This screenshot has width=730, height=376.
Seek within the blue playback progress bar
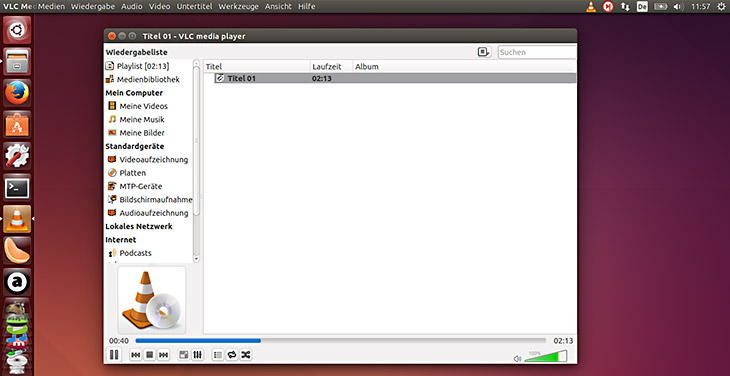[340, 341]
